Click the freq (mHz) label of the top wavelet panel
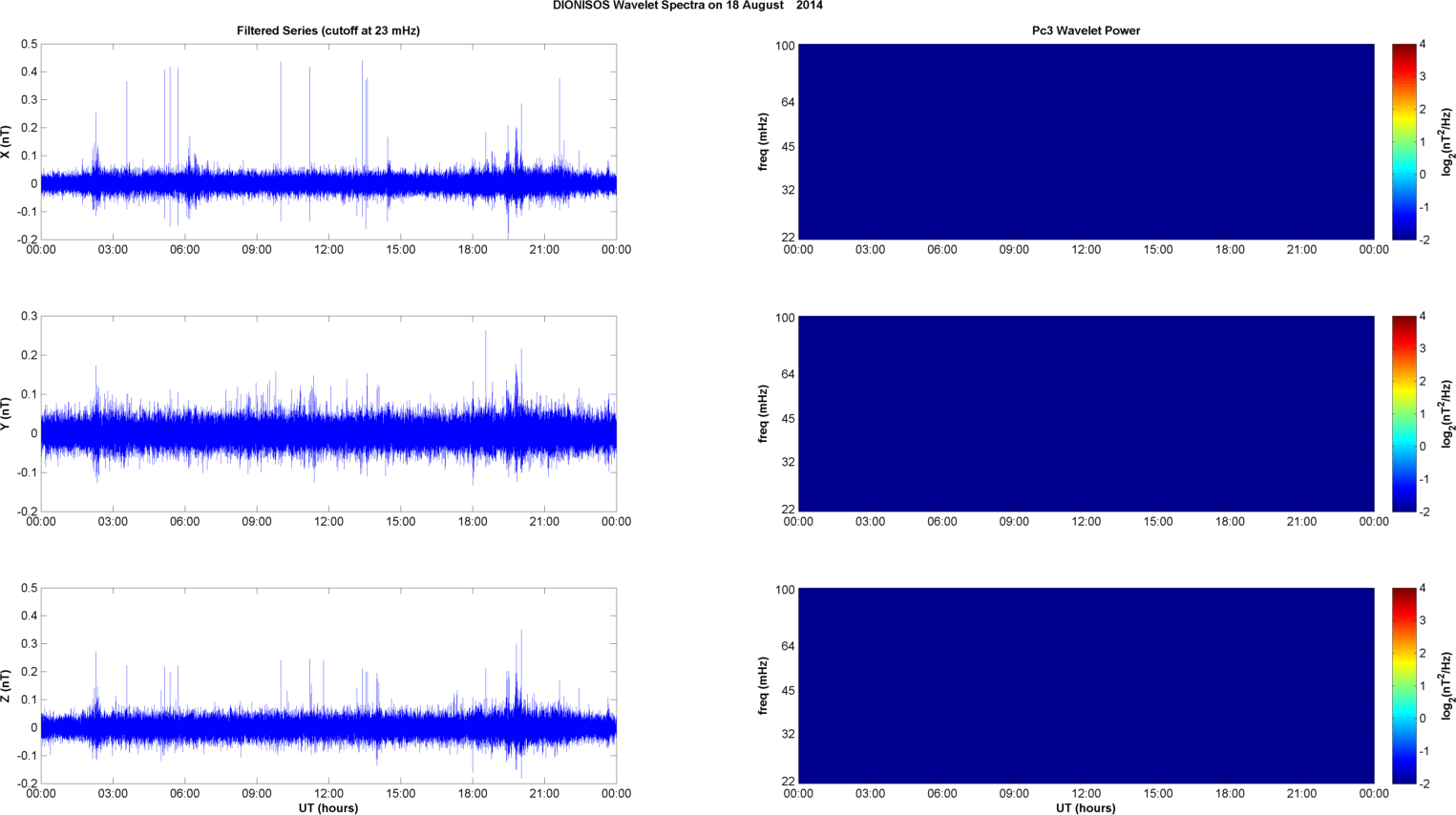 tap(764, 142)
